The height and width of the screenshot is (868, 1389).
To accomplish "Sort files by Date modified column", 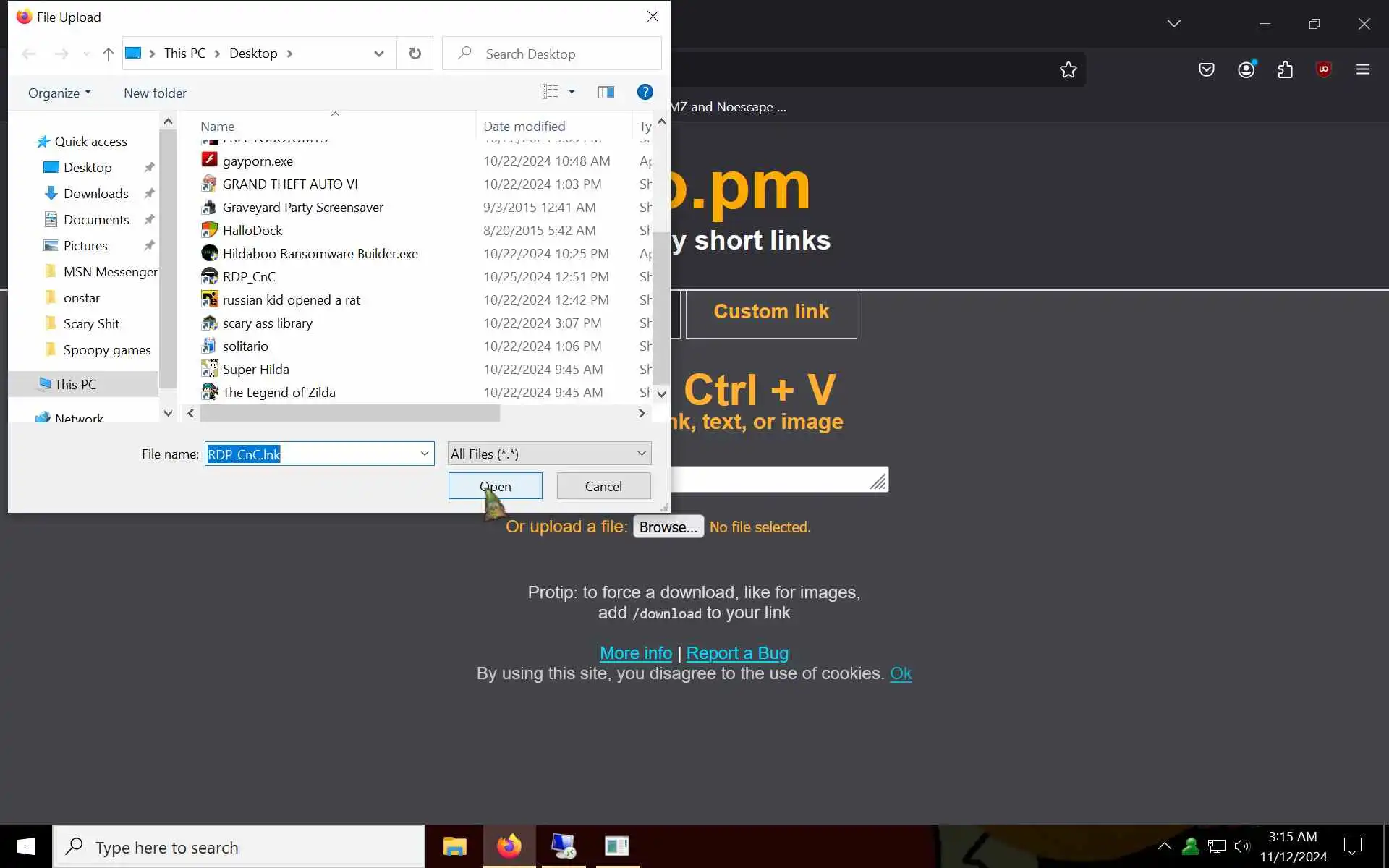I will click(524, 126).
